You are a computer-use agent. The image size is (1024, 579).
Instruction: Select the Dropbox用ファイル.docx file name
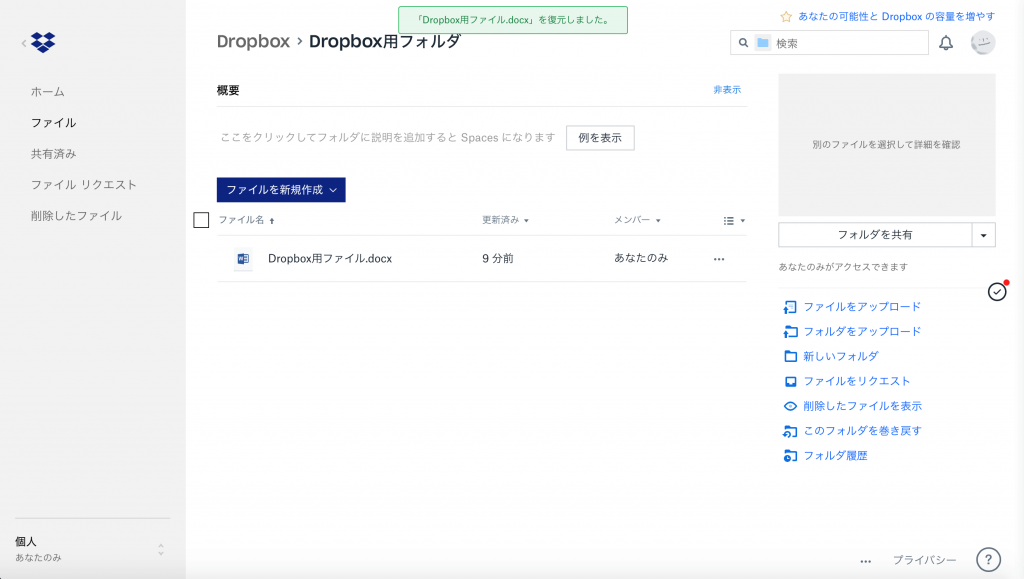(x=330, y=258)
